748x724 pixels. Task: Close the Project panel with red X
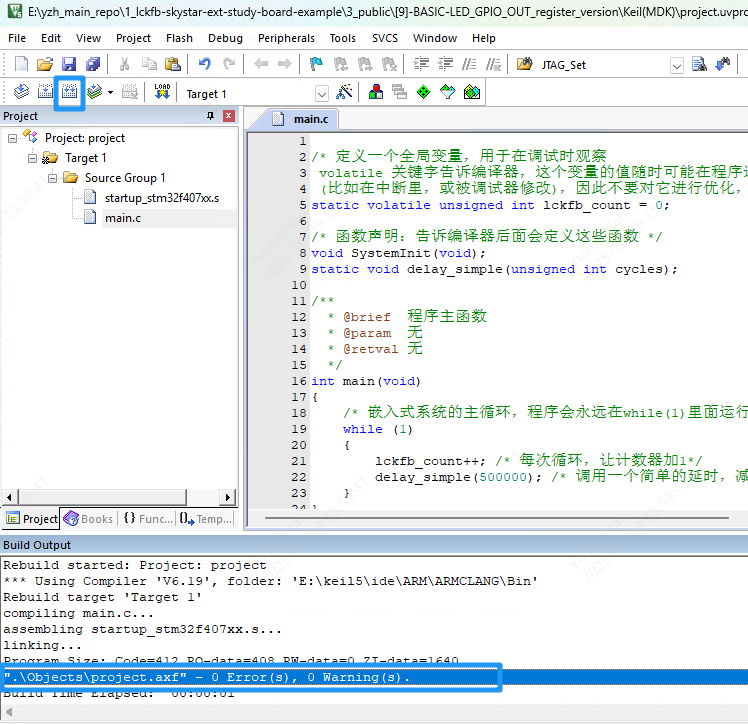click(229, 116)
